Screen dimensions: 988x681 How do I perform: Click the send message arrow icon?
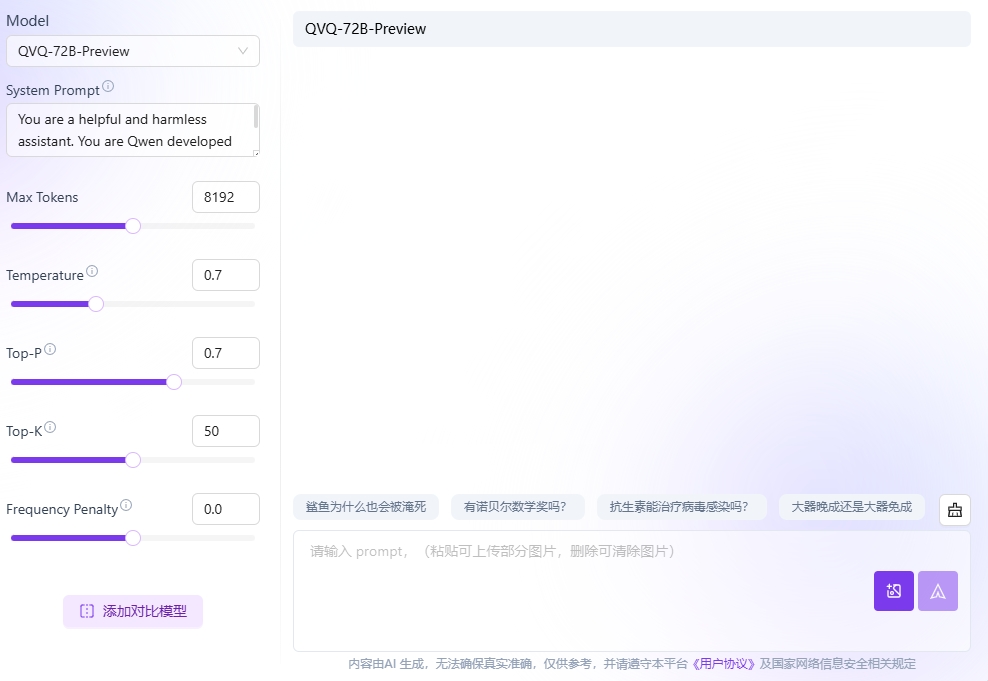pos(938,591)
